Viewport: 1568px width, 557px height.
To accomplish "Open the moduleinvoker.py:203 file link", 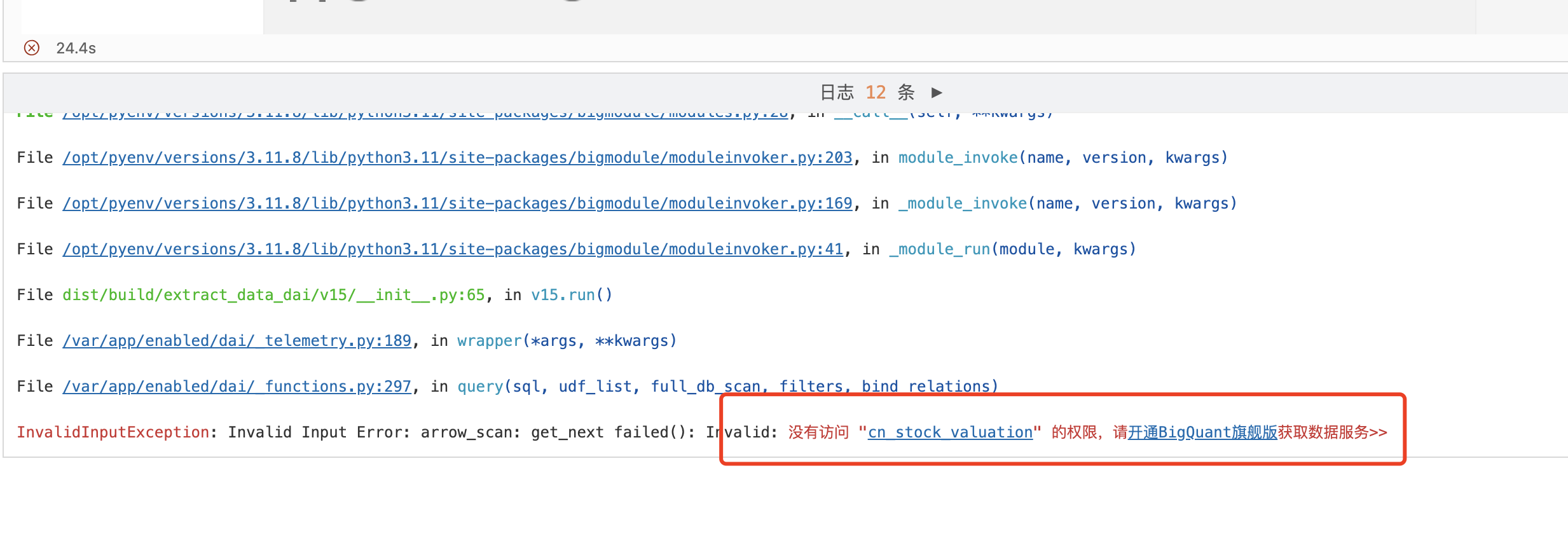I will coord(457,158).
